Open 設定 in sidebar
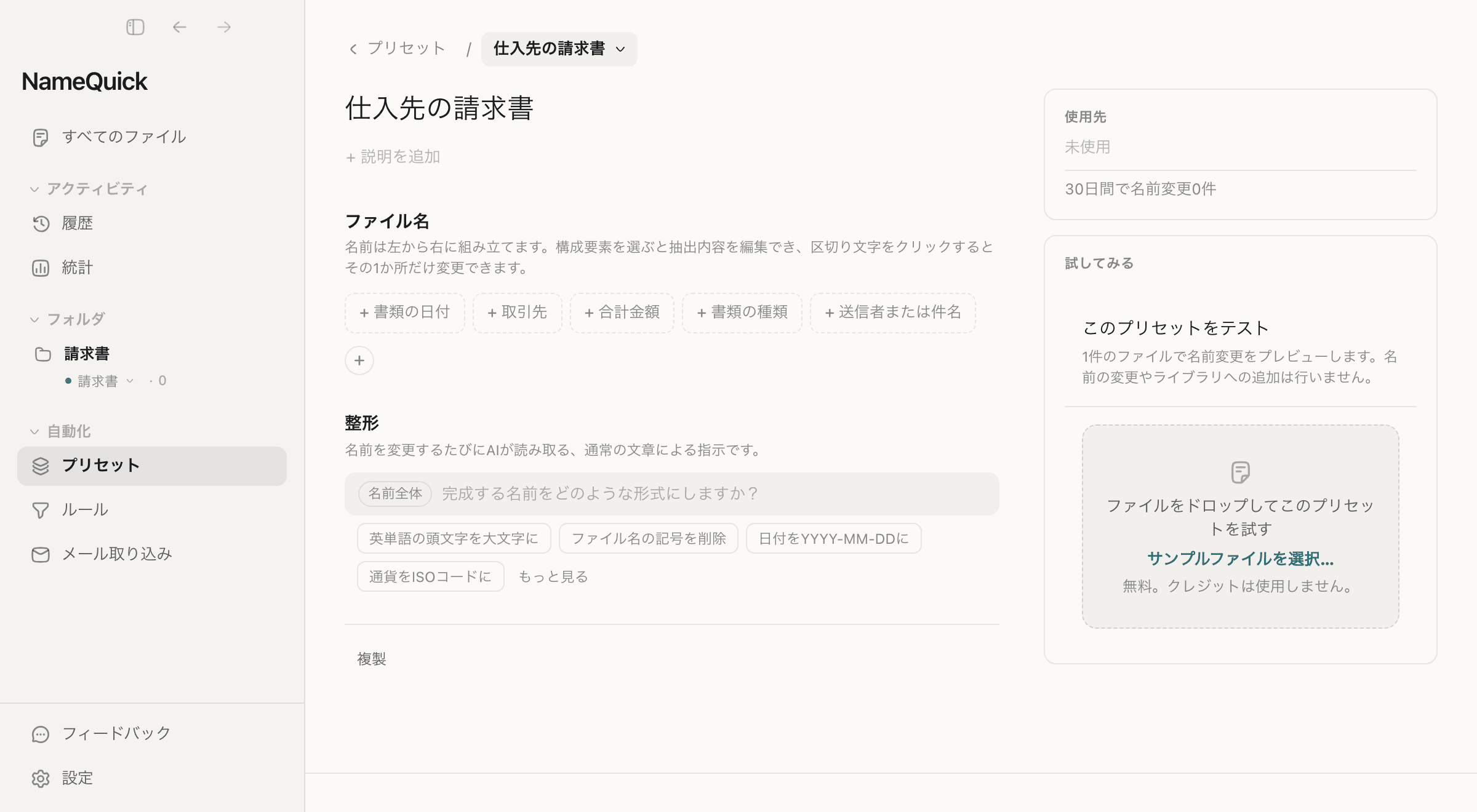Image resolution: width=1477 pixels, height=812 pixels. (x=152, y=778)
